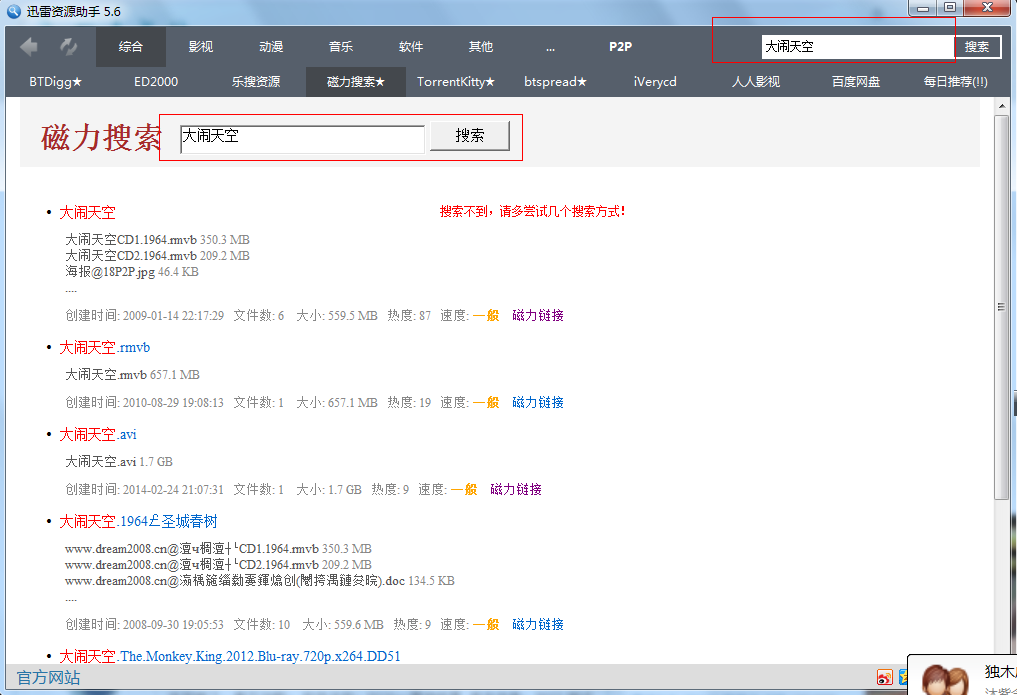Screen dimensions: 1017x695
Task: Click the 文件数: 10 value
Action: point(262,624)
